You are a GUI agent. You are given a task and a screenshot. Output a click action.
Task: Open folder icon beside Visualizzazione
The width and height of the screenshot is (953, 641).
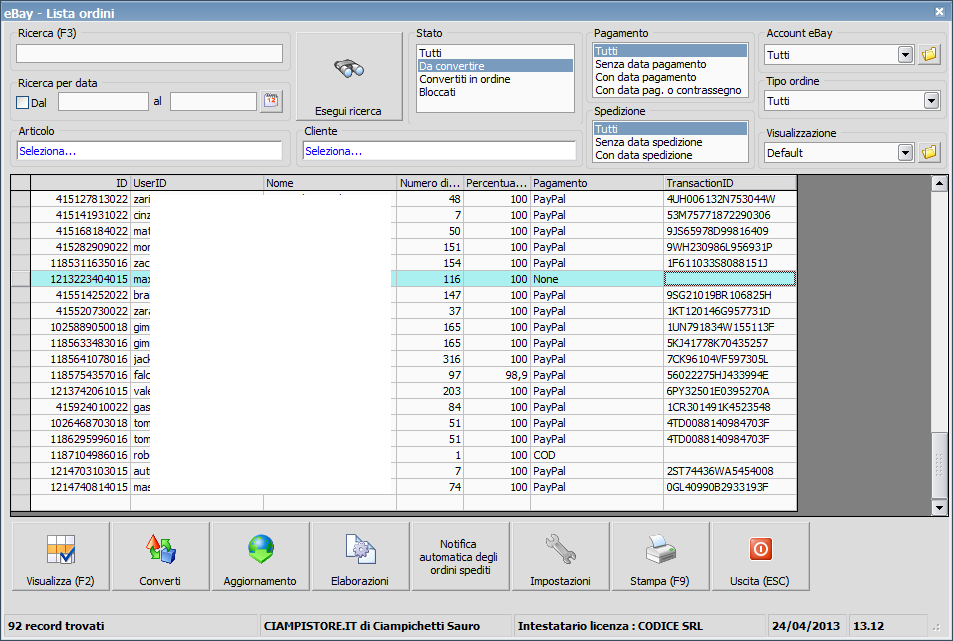(x=929, y=153)
